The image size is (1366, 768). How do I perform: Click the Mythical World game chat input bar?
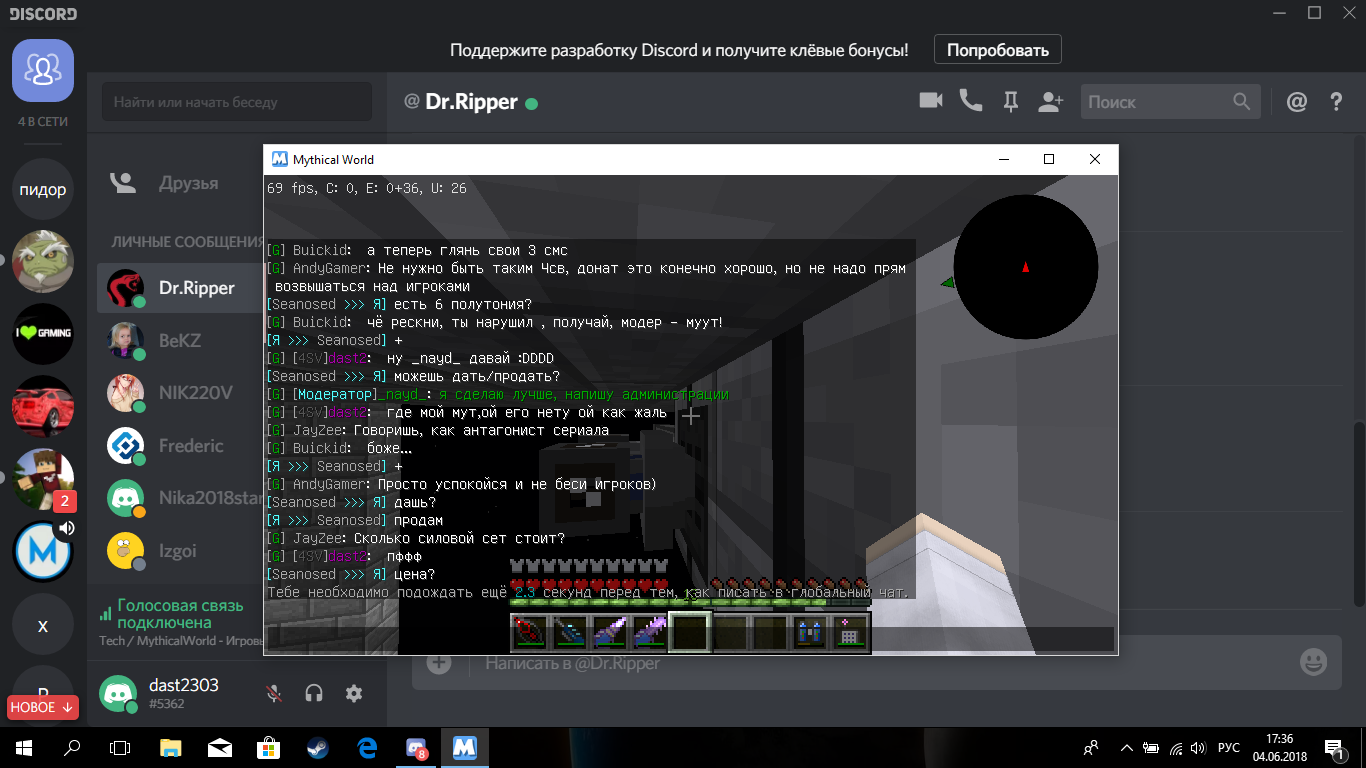click(690, 640)
